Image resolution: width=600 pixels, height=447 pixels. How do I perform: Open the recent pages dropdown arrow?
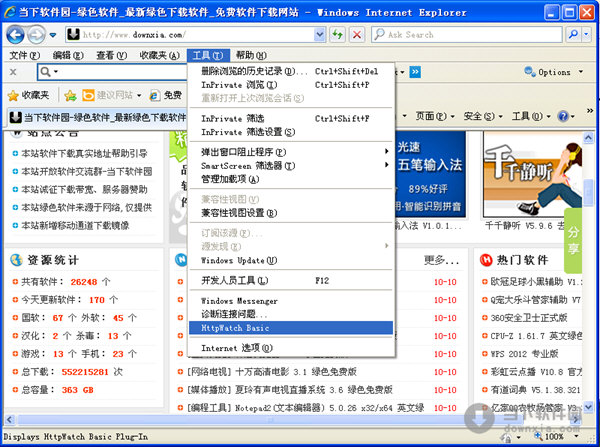pyautogui.click(x=53, y=35)
